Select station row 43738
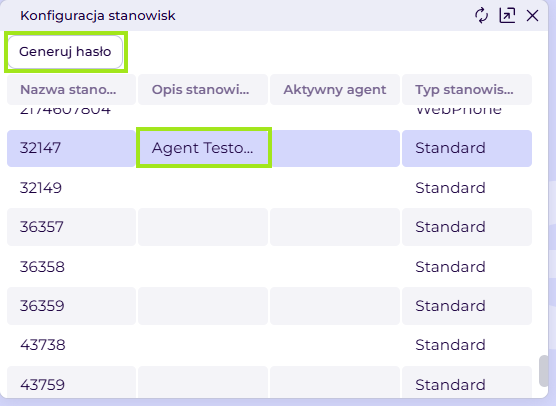Screen dimensions: 556x406 click(269, 345)
